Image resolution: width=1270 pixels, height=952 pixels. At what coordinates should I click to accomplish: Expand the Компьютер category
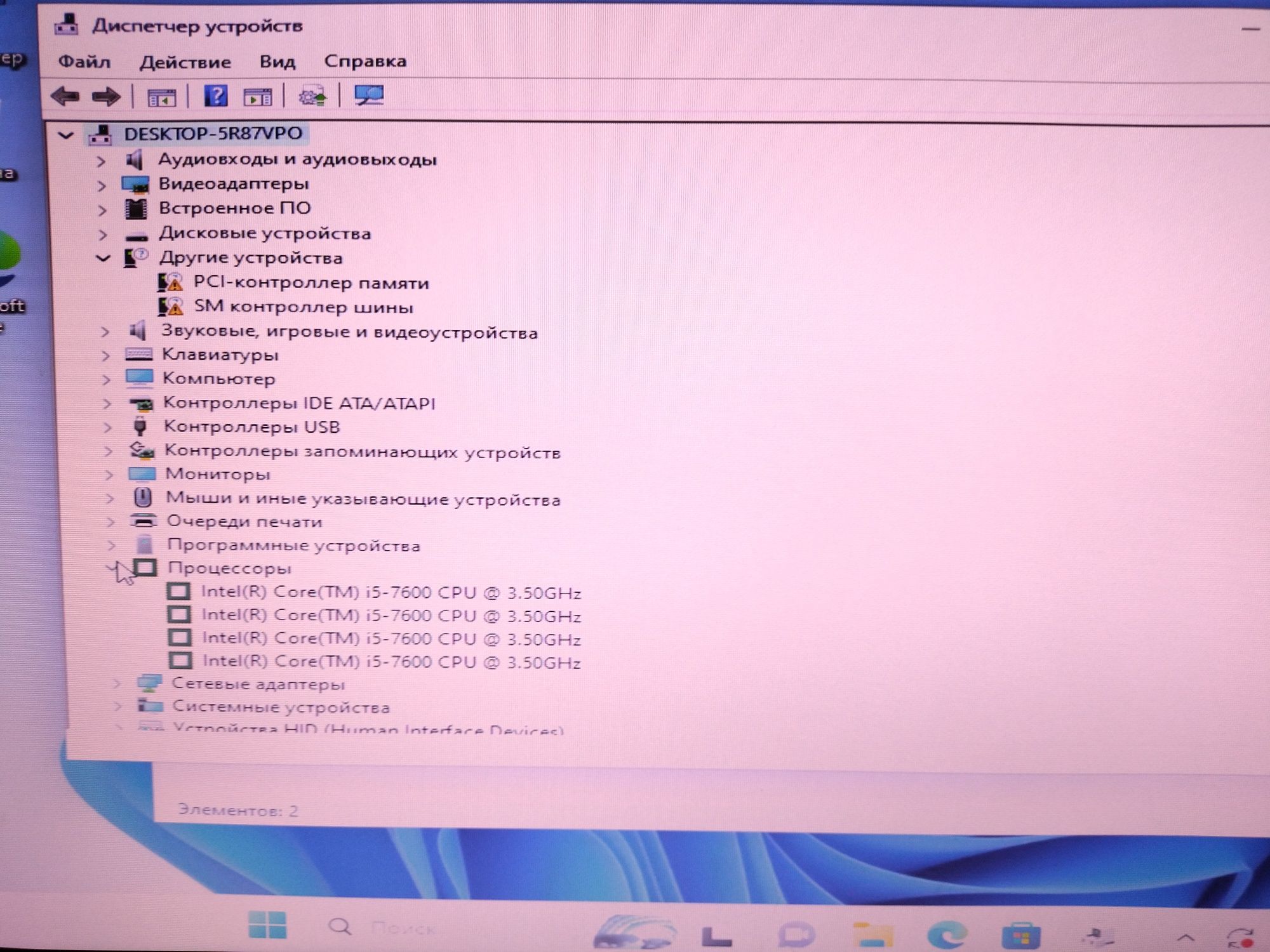point(106,380)
